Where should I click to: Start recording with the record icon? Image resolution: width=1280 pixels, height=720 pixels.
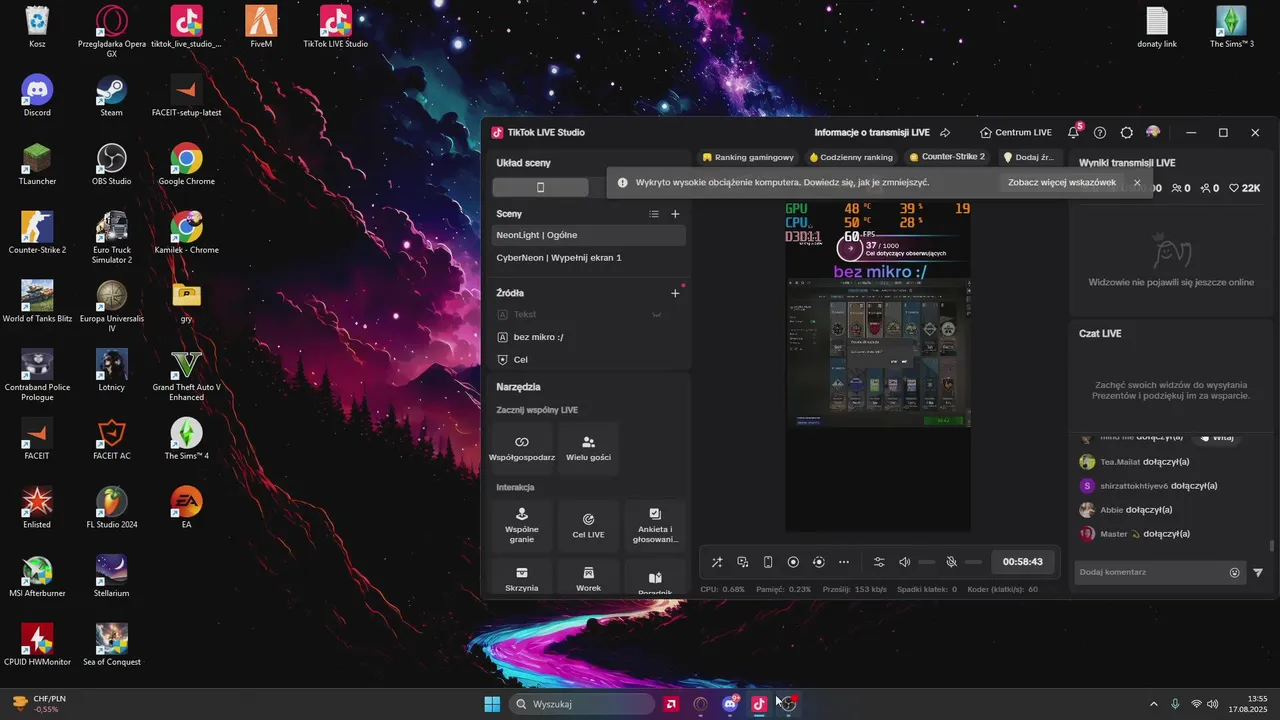pyautogui.click(x=793, y=562)
